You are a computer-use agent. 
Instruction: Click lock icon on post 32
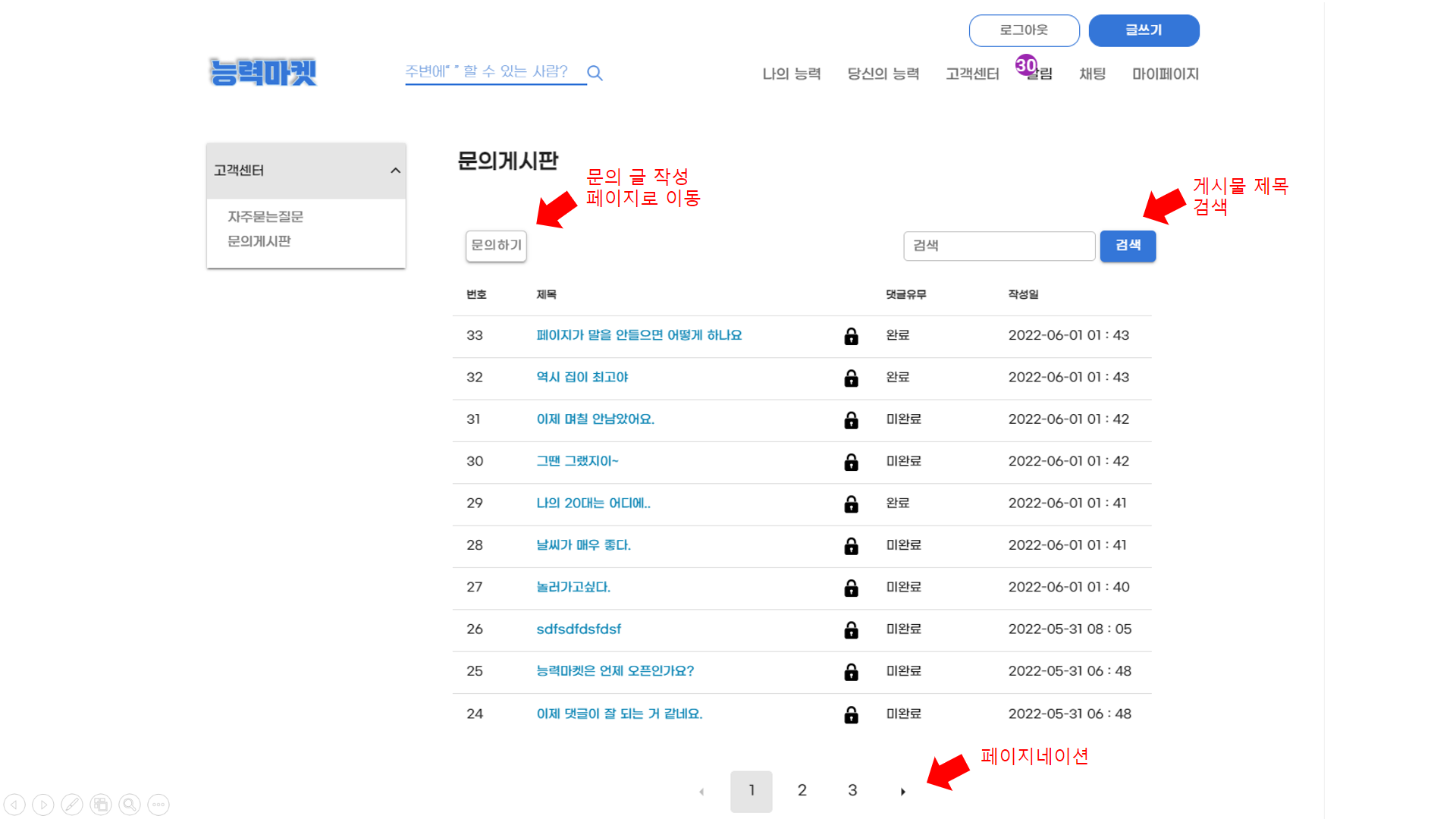click(851, 378)
